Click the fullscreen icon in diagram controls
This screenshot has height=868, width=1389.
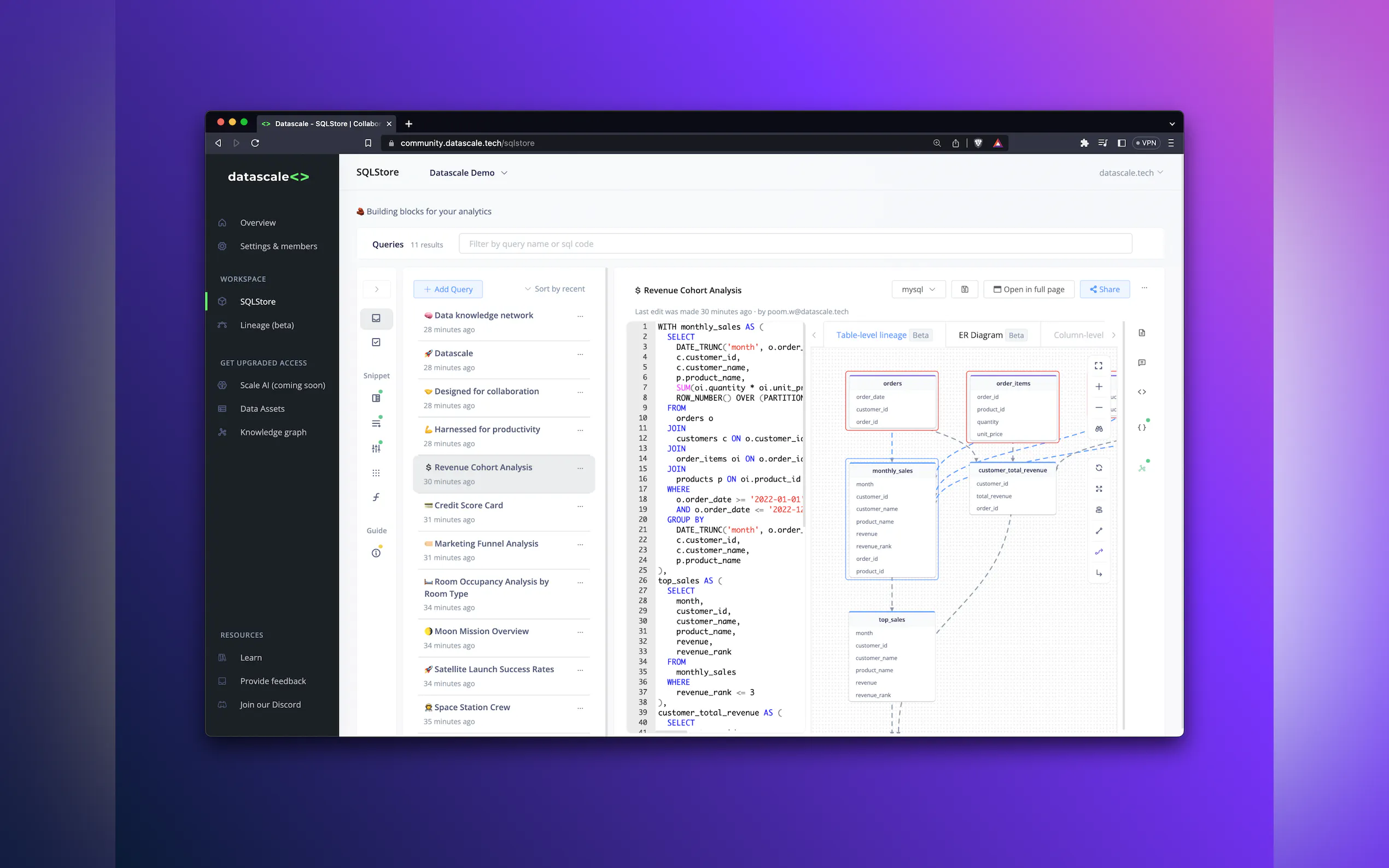pyautogui.click(x=1099, y=366)
